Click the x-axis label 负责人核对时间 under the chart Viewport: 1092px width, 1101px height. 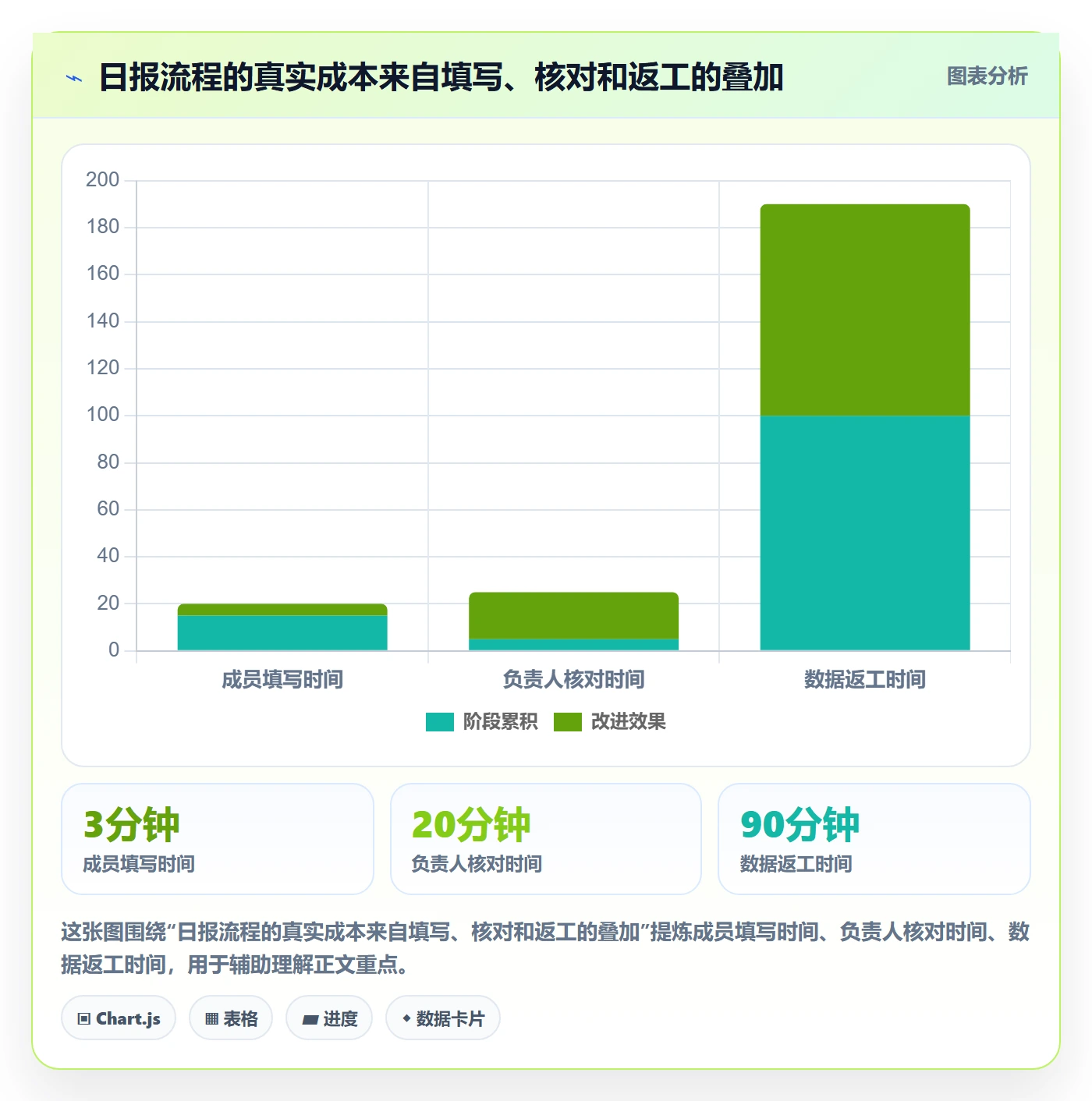tap(573, 680)
